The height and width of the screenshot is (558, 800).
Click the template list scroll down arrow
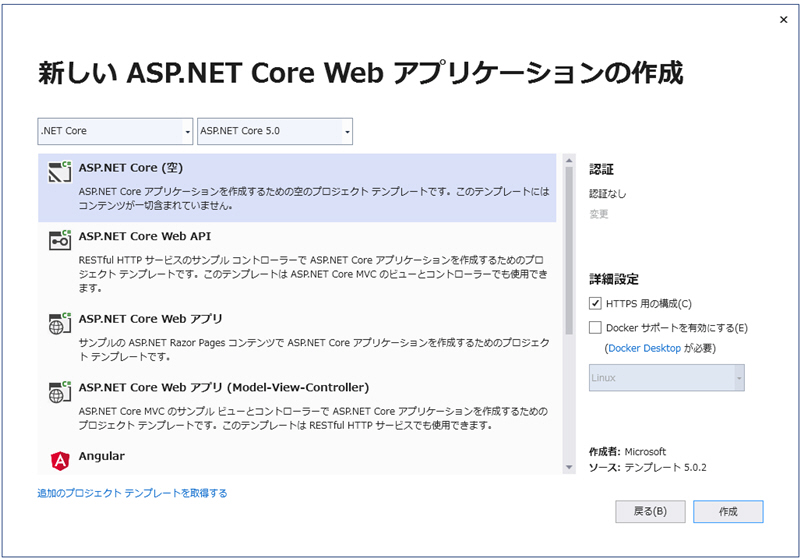[569, 467]
